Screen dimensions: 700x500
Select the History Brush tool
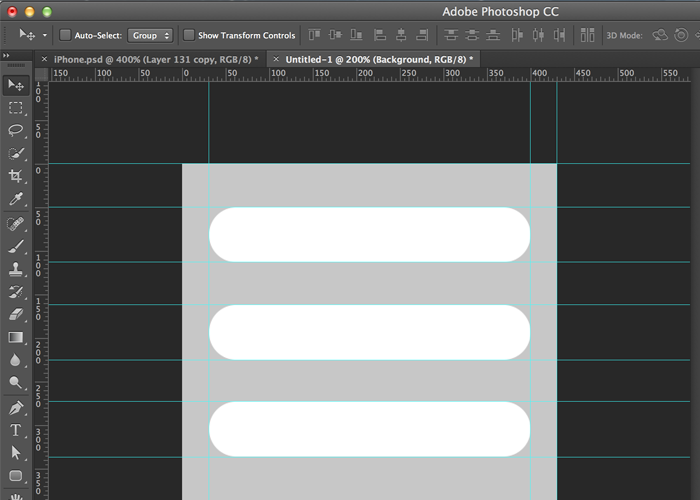16,292
